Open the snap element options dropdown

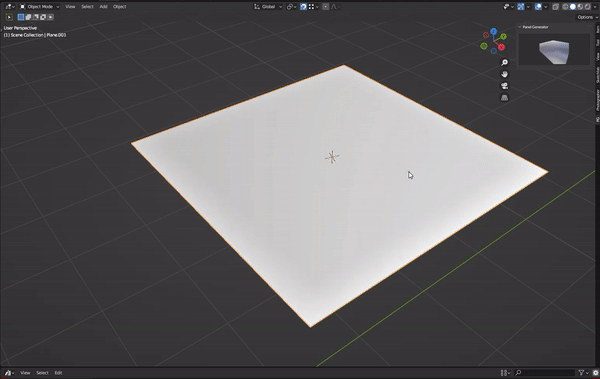[x=313, y=7]
